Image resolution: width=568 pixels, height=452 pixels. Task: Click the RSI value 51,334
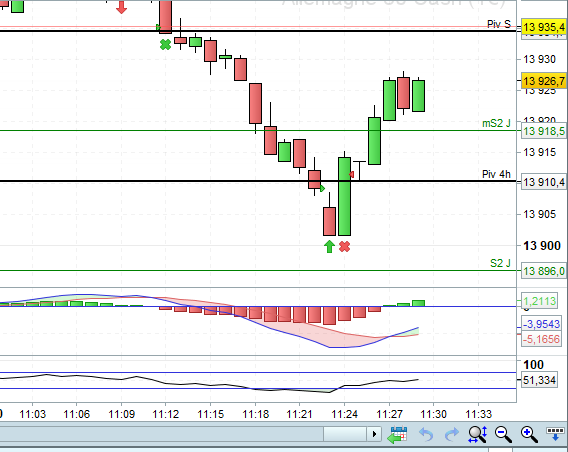(539, 380)
